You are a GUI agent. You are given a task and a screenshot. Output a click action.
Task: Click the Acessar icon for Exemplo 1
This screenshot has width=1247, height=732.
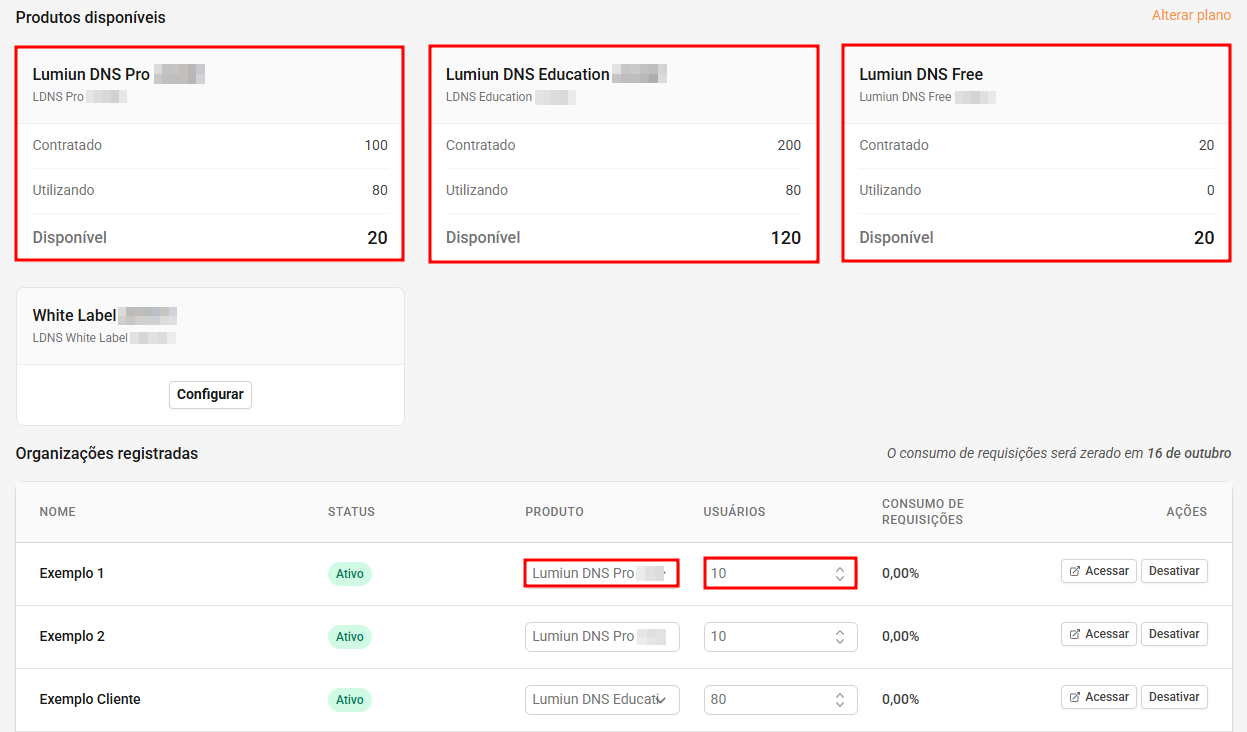[x=1075, y=571]
